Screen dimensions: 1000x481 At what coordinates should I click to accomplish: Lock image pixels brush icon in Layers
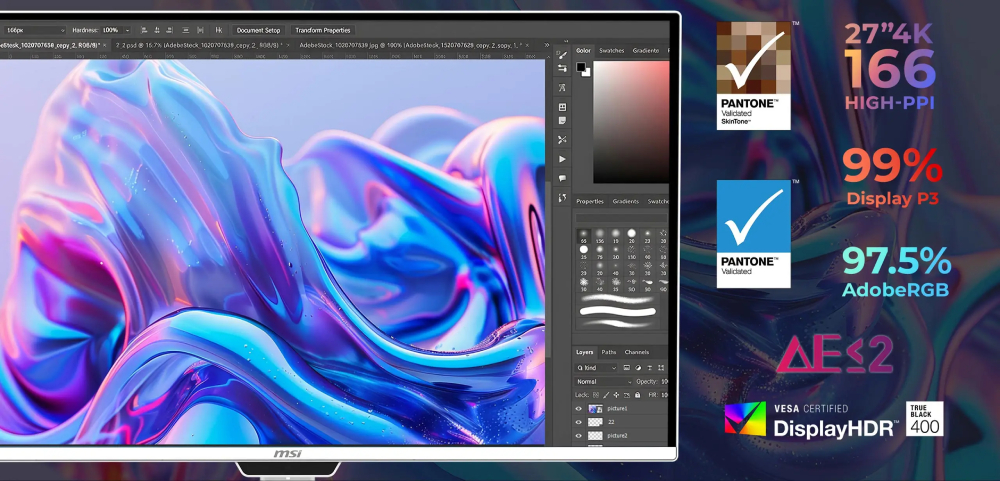click(x=606, y=396)
